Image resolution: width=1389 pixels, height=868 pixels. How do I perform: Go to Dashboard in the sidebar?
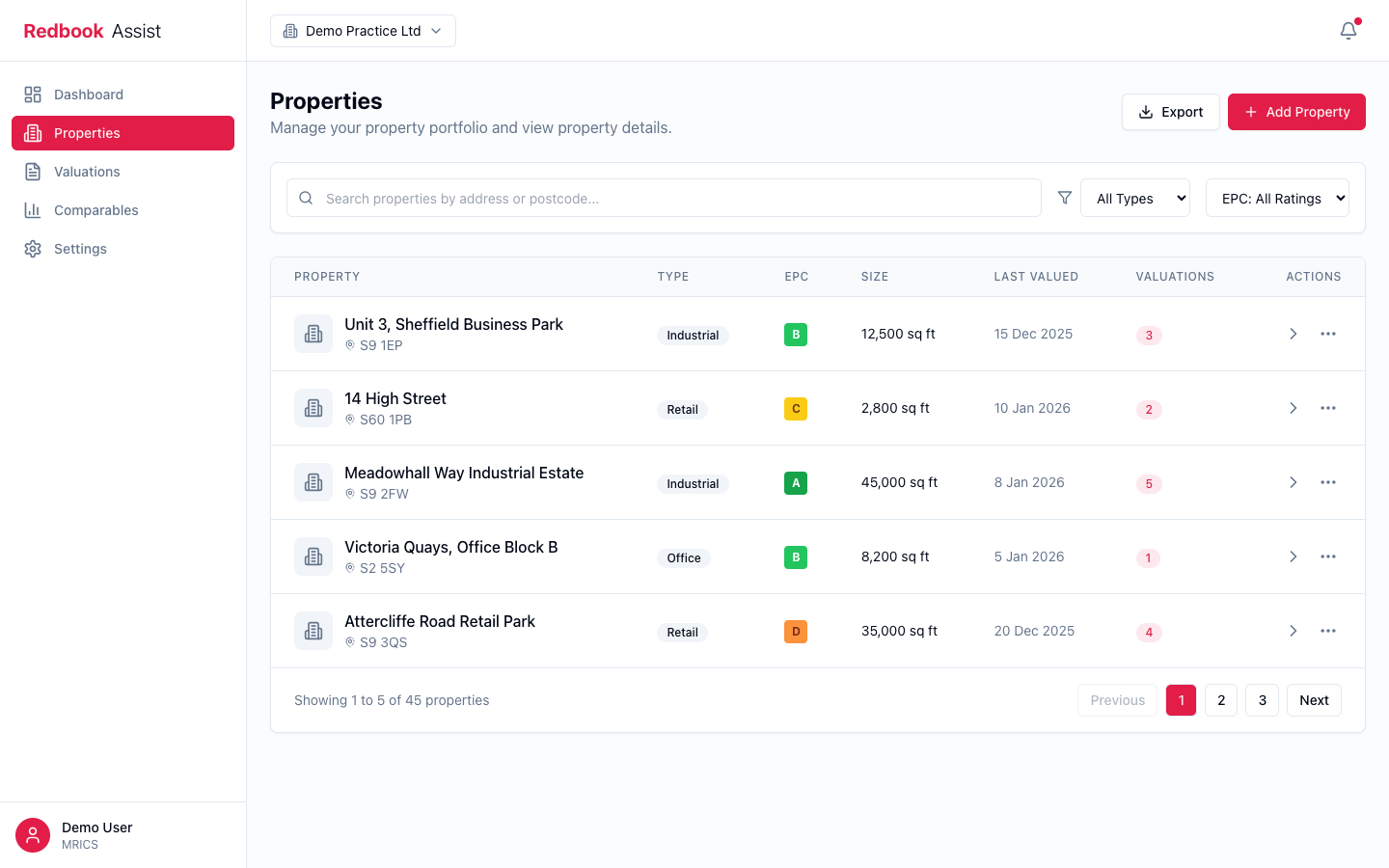[89, 95]
